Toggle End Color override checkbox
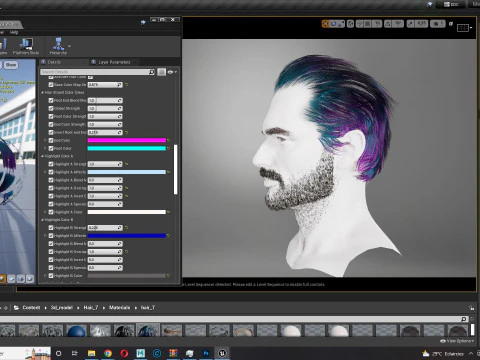This screenshot has width=480, height=360. 51,140
